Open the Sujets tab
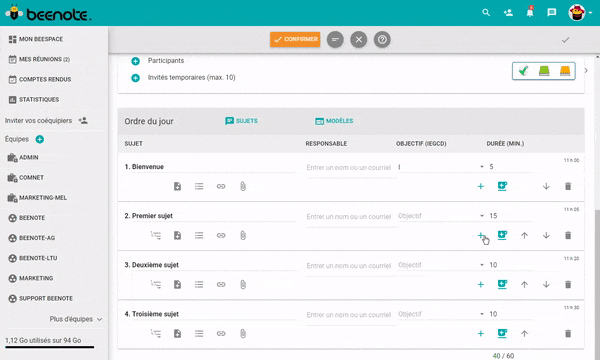Screen dimensions: 600x360 point(241,121)
